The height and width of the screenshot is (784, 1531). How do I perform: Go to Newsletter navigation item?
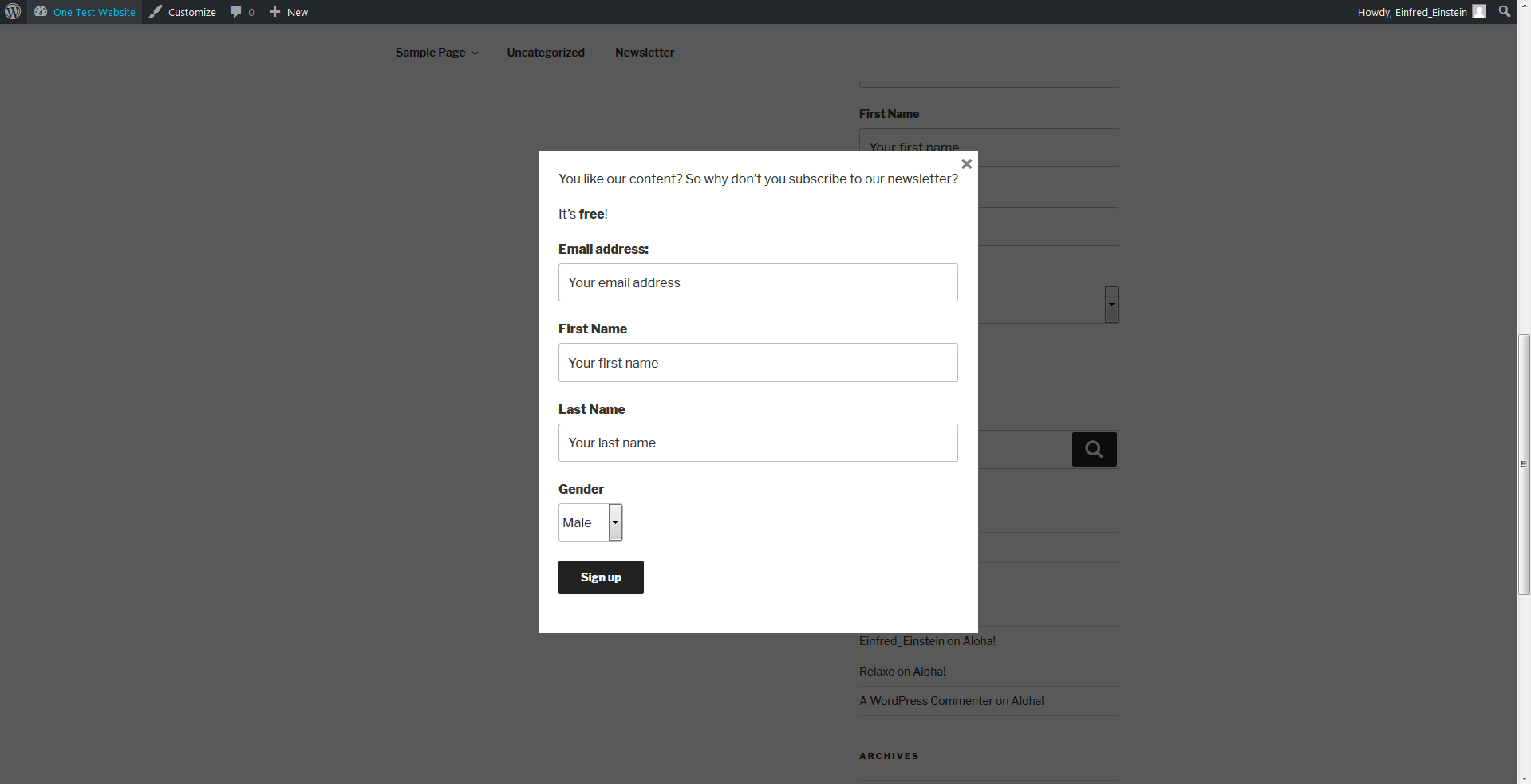[645, 53]
